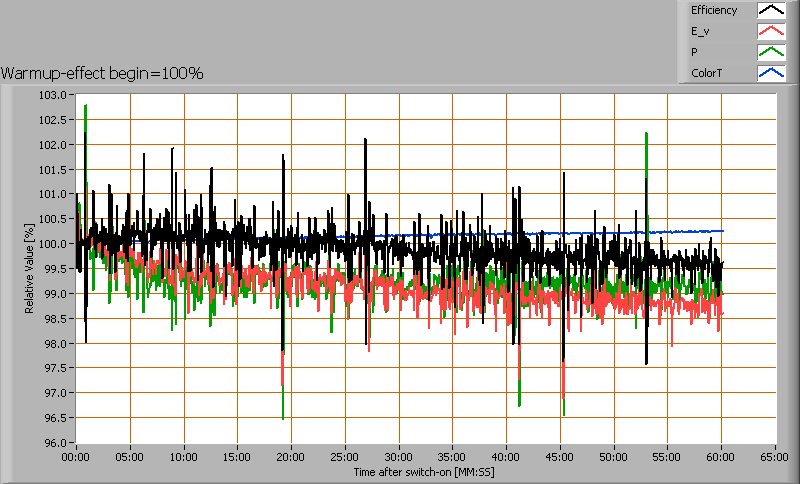800x484 pixels.
Task: Click the black Efficiency line icon in legend
Action: click(770, 11)
